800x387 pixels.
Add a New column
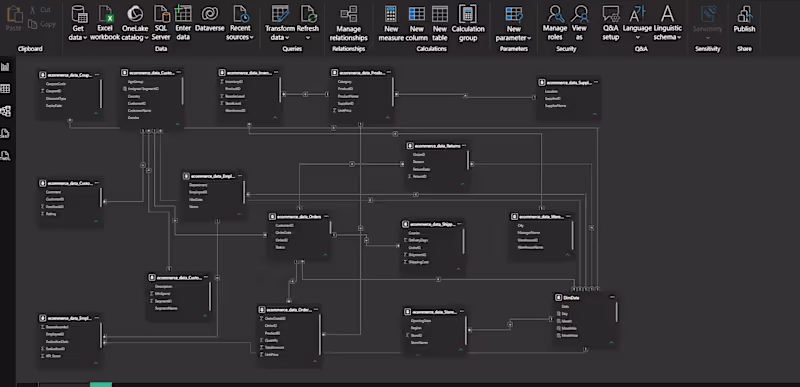pyautogui.click(x=416, y=23)
